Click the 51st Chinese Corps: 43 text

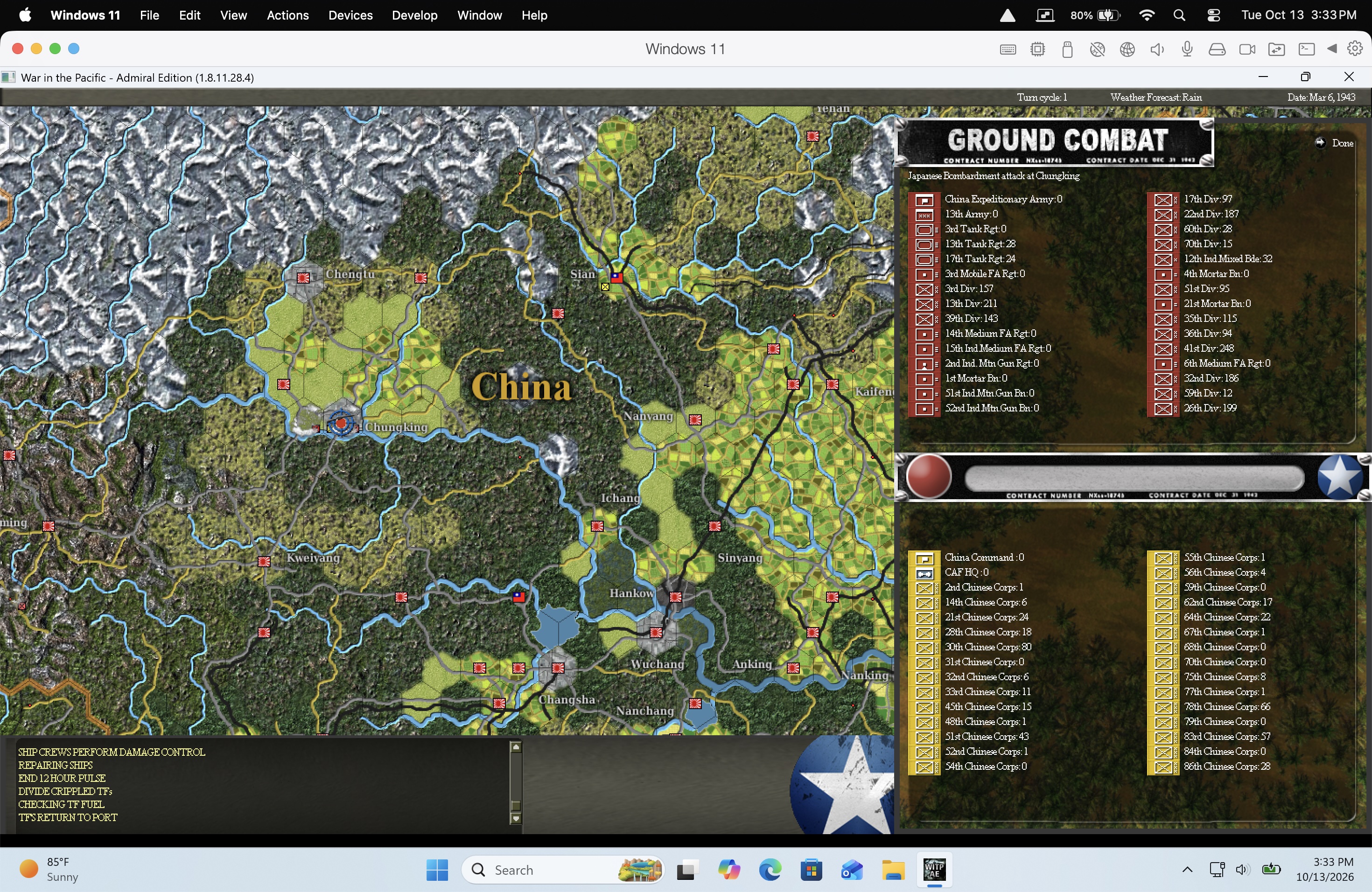tap(987, 737)
